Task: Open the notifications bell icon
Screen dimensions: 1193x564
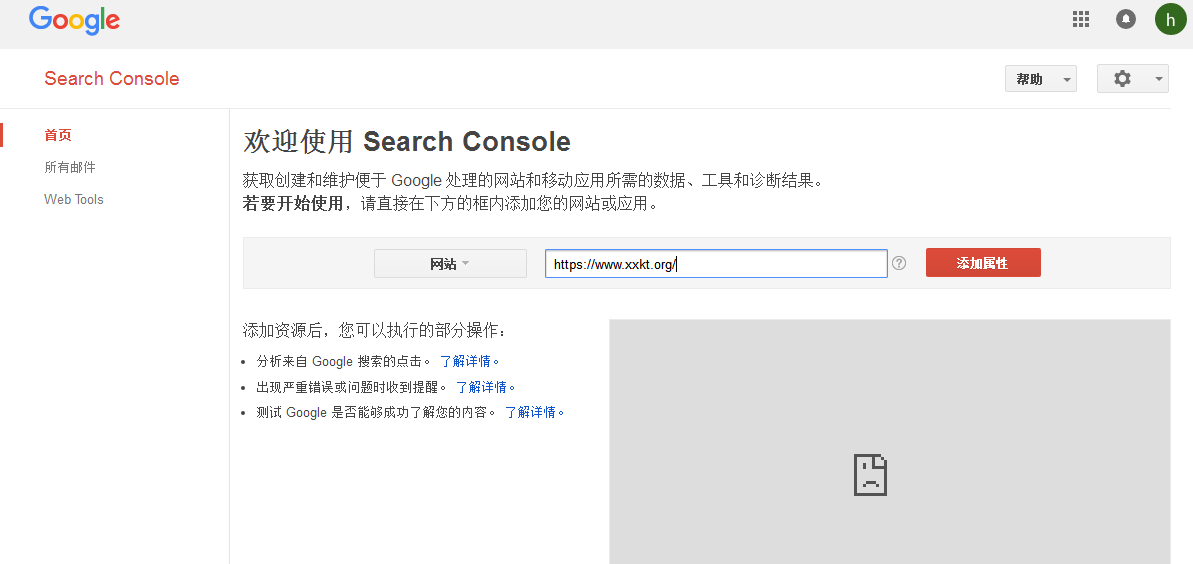Action: (x=1126, y=19)
